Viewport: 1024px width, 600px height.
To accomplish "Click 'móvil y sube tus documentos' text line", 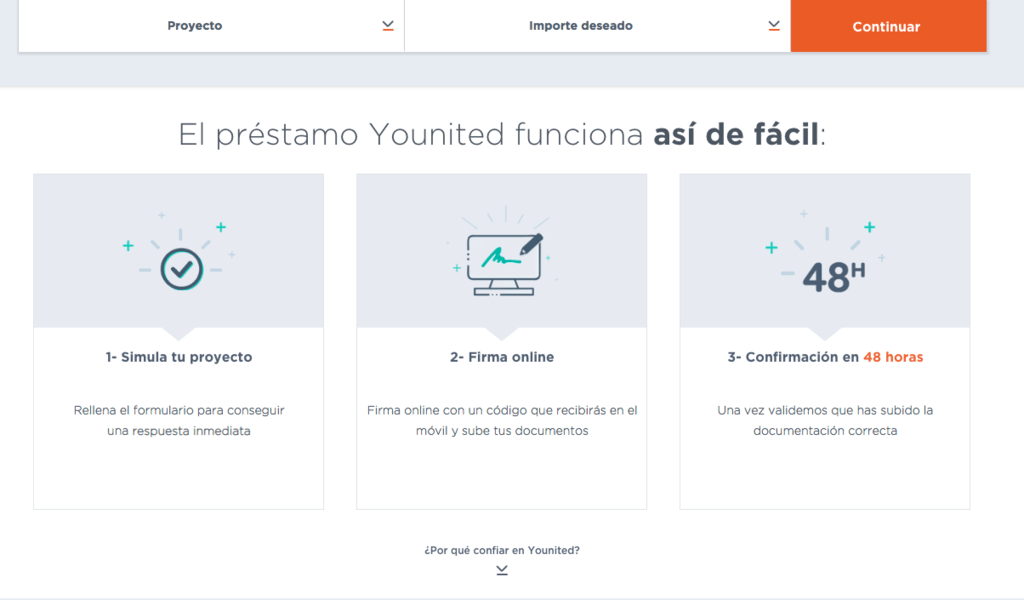I will (x=502, y=431).
